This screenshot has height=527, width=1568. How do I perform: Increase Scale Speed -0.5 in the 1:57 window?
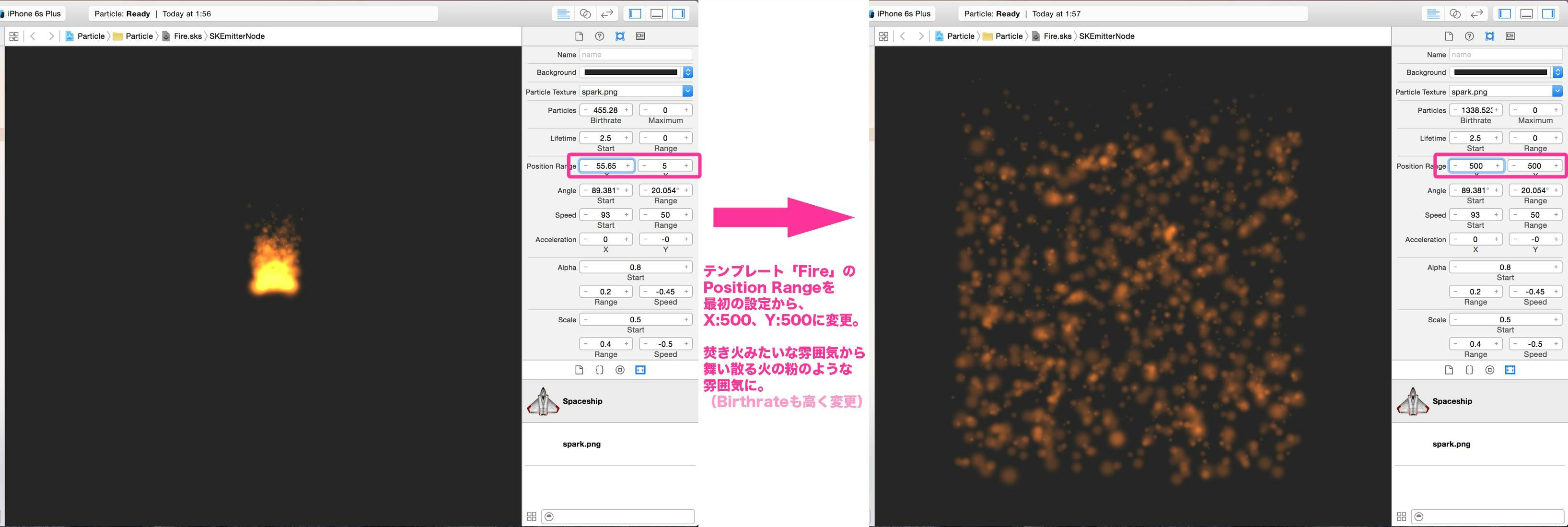pyautogui.click(x=1556, y=344)
